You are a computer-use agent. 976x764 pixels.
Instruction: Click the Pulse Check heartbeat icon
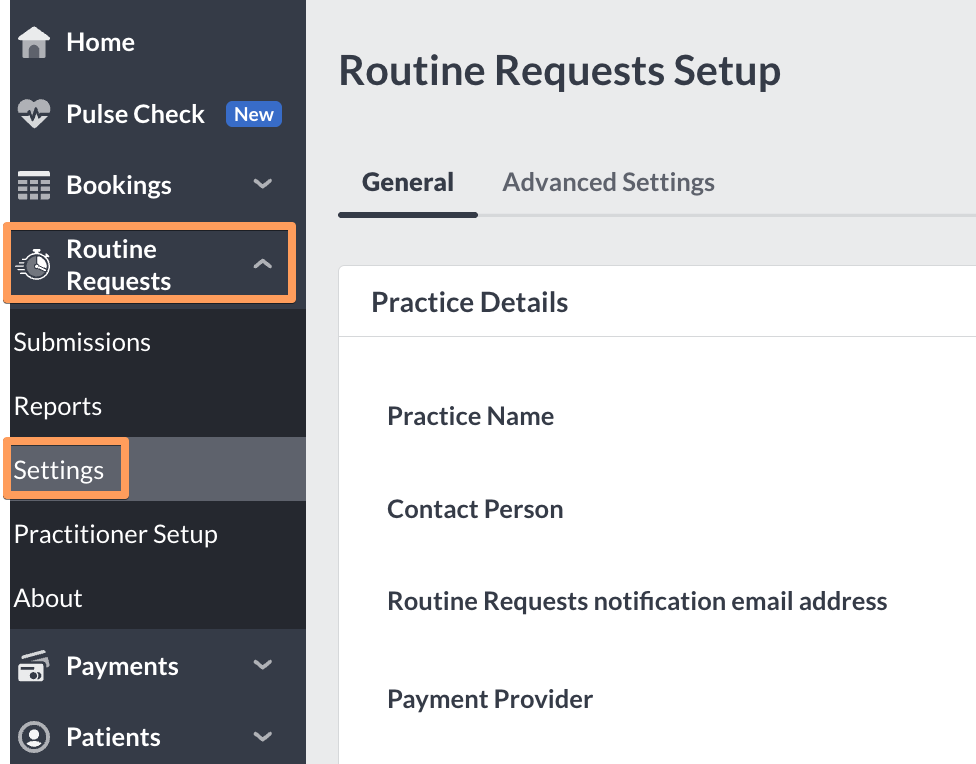(x=34, y=114)
